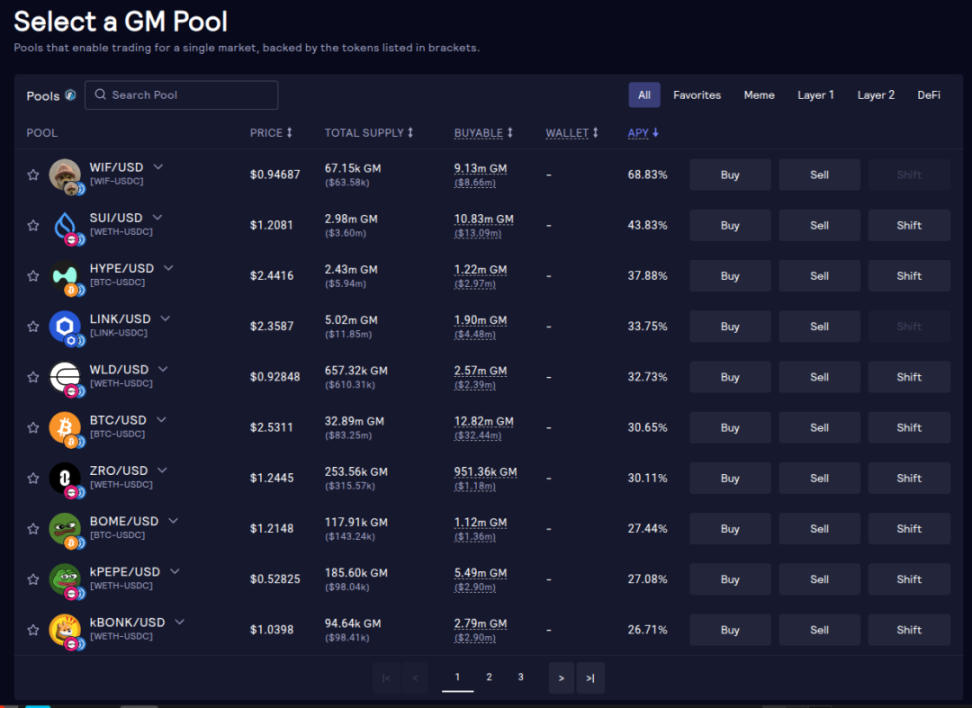Switch to DeFi filter tab
Image resolution: width=972 pixels, height=708 pixels.
tap(929, 95)
